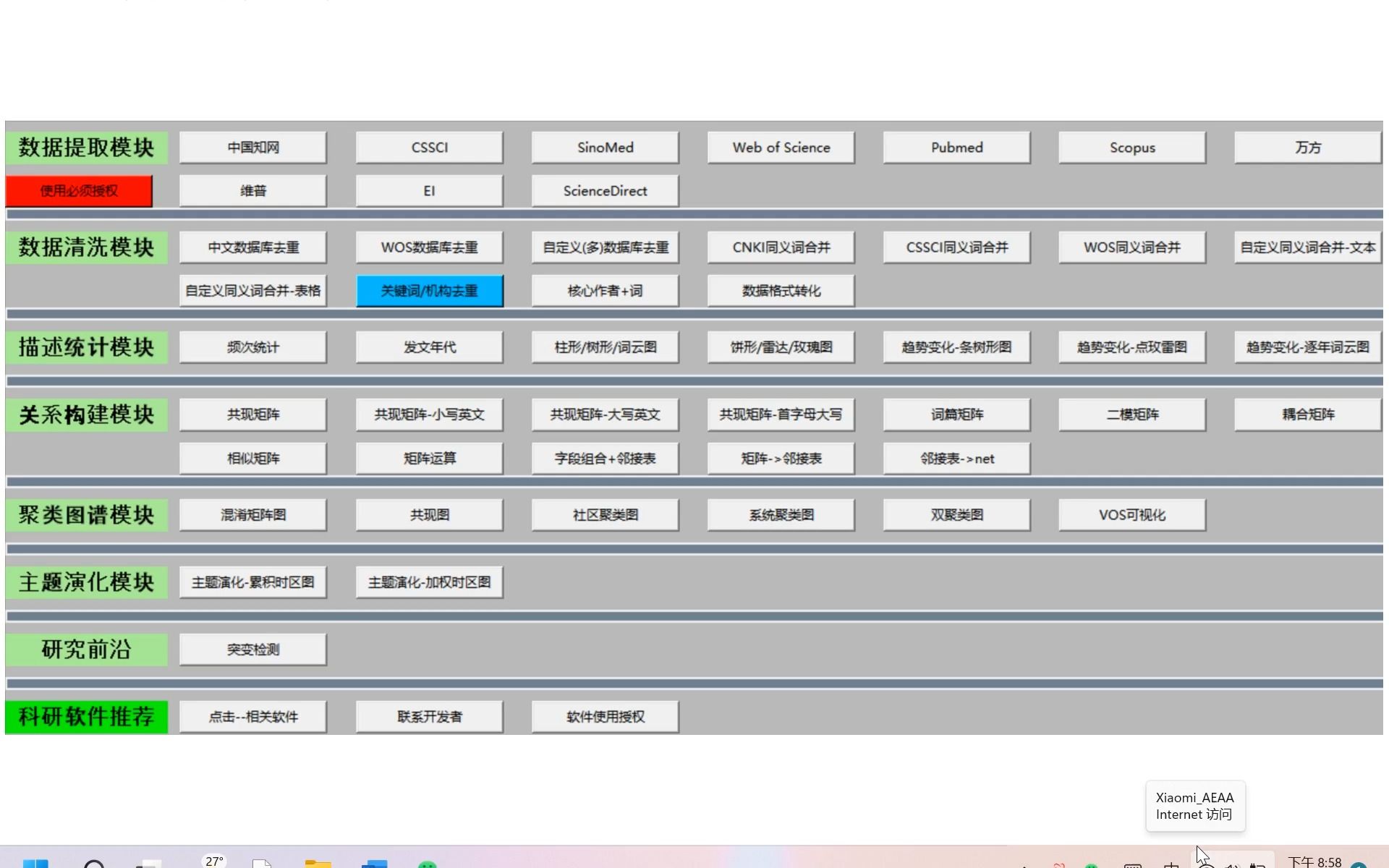This screenshot has height=868, width=1389.
Task: Click 主题演化-累积时区图 button
Action: (x=253, y=582)
